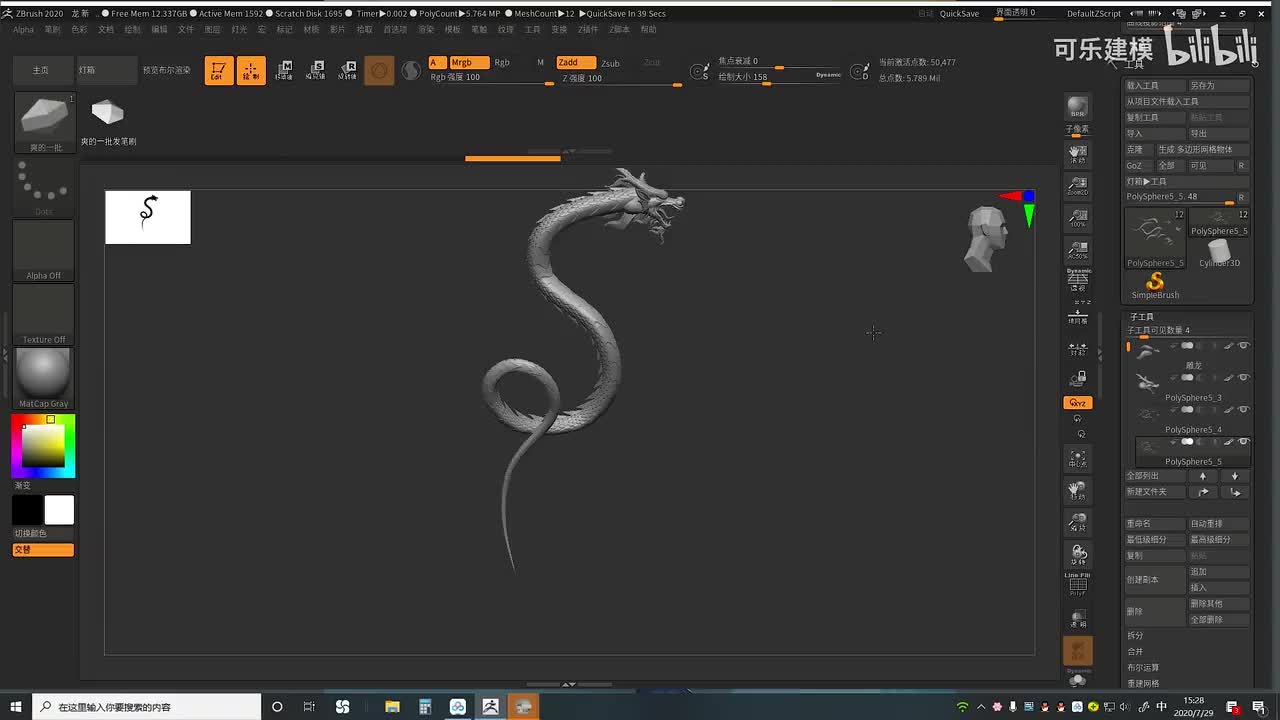Click the 重命名 button
Screen dimensions: 1280x720
coord(1155,524)
